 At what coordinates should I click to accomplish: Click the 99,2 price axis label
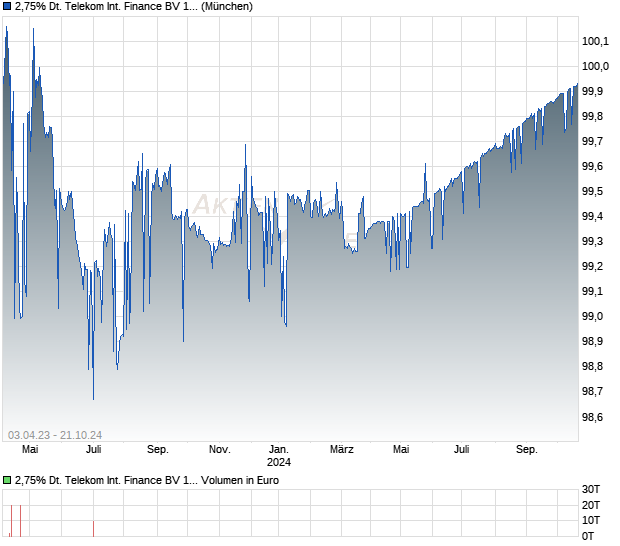coord(592,267)
